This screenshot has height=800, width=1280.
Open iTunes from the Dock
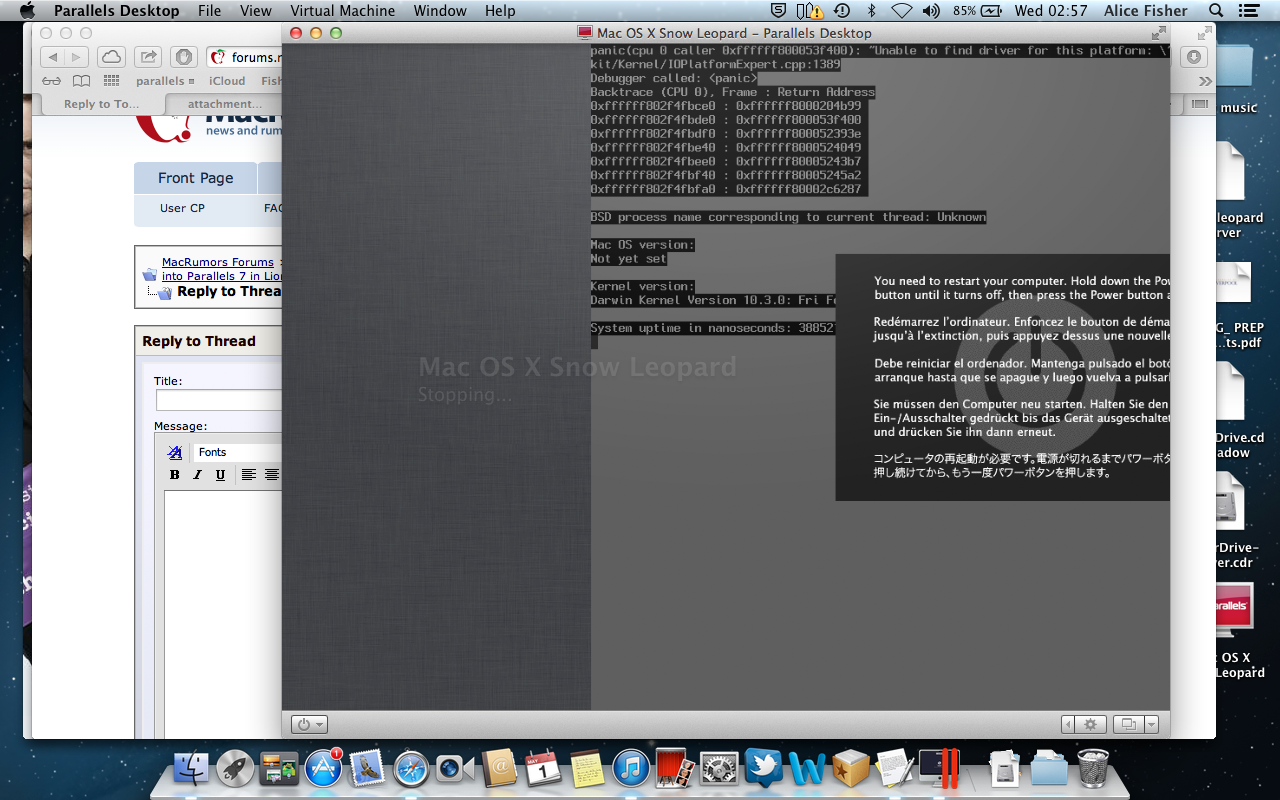(631, 768)
